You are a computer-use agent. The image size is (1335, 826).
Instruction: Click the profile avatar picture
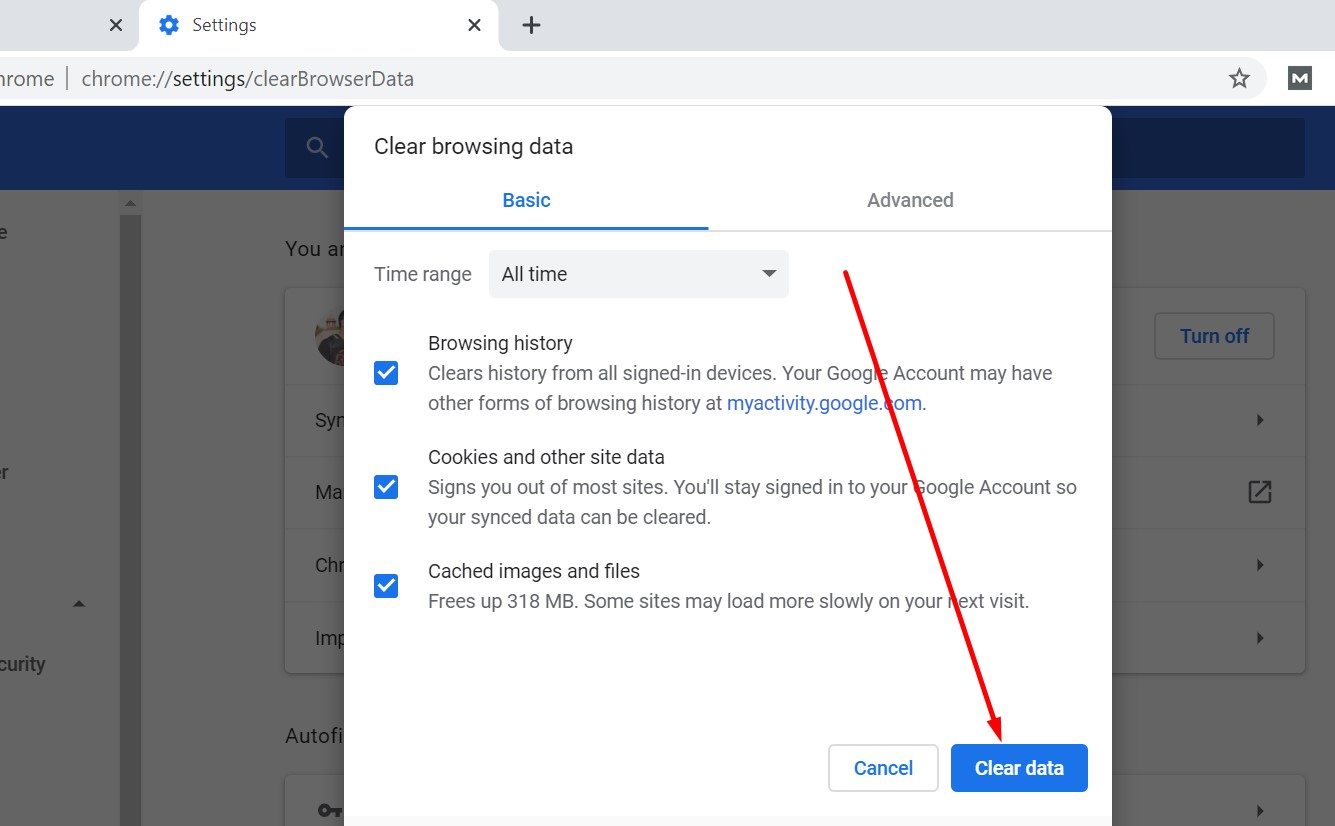point(330,337)
